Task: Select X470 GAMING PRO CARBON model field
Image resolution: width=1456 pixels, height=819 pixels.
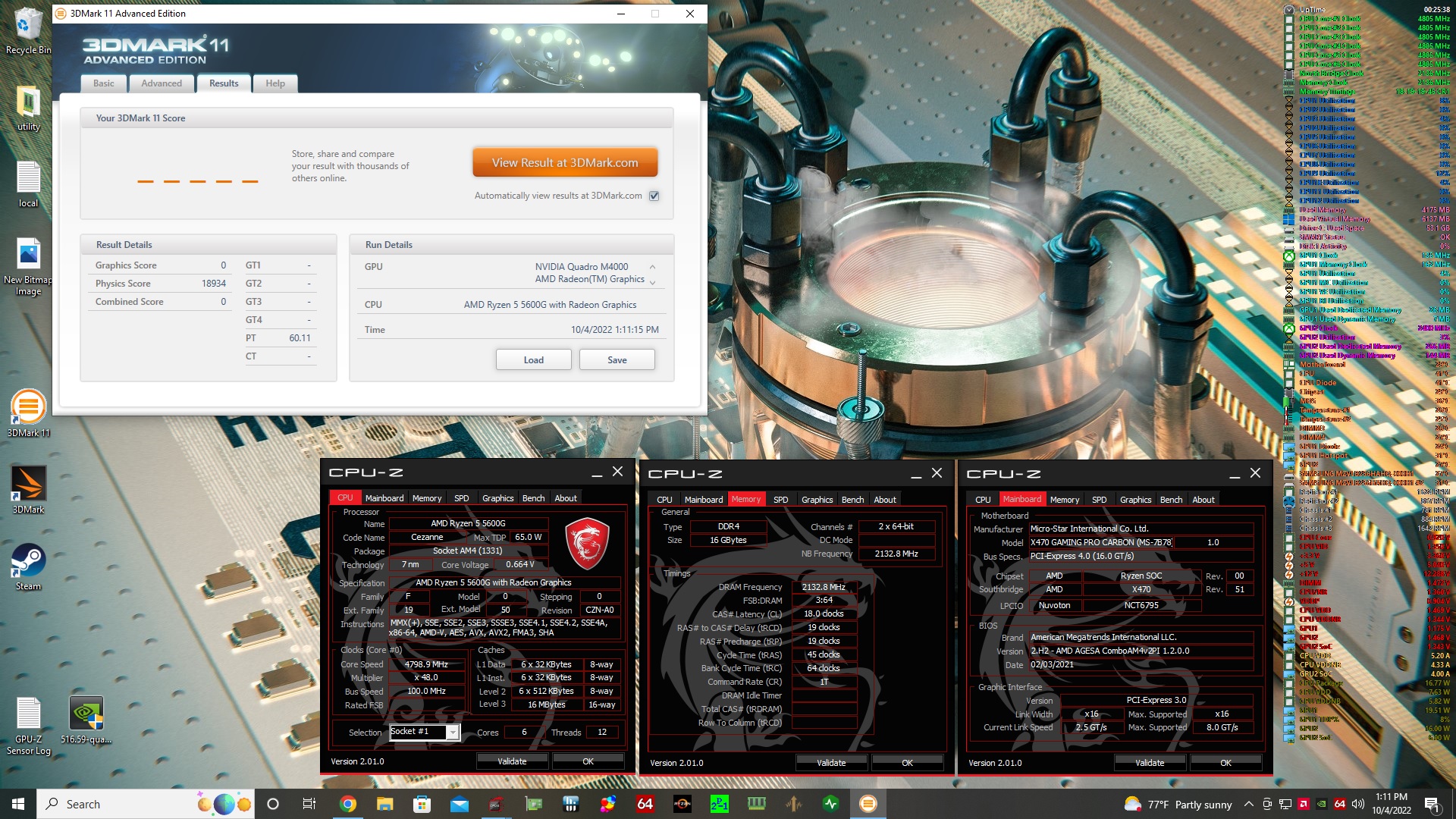Action: coord(1101,542)
